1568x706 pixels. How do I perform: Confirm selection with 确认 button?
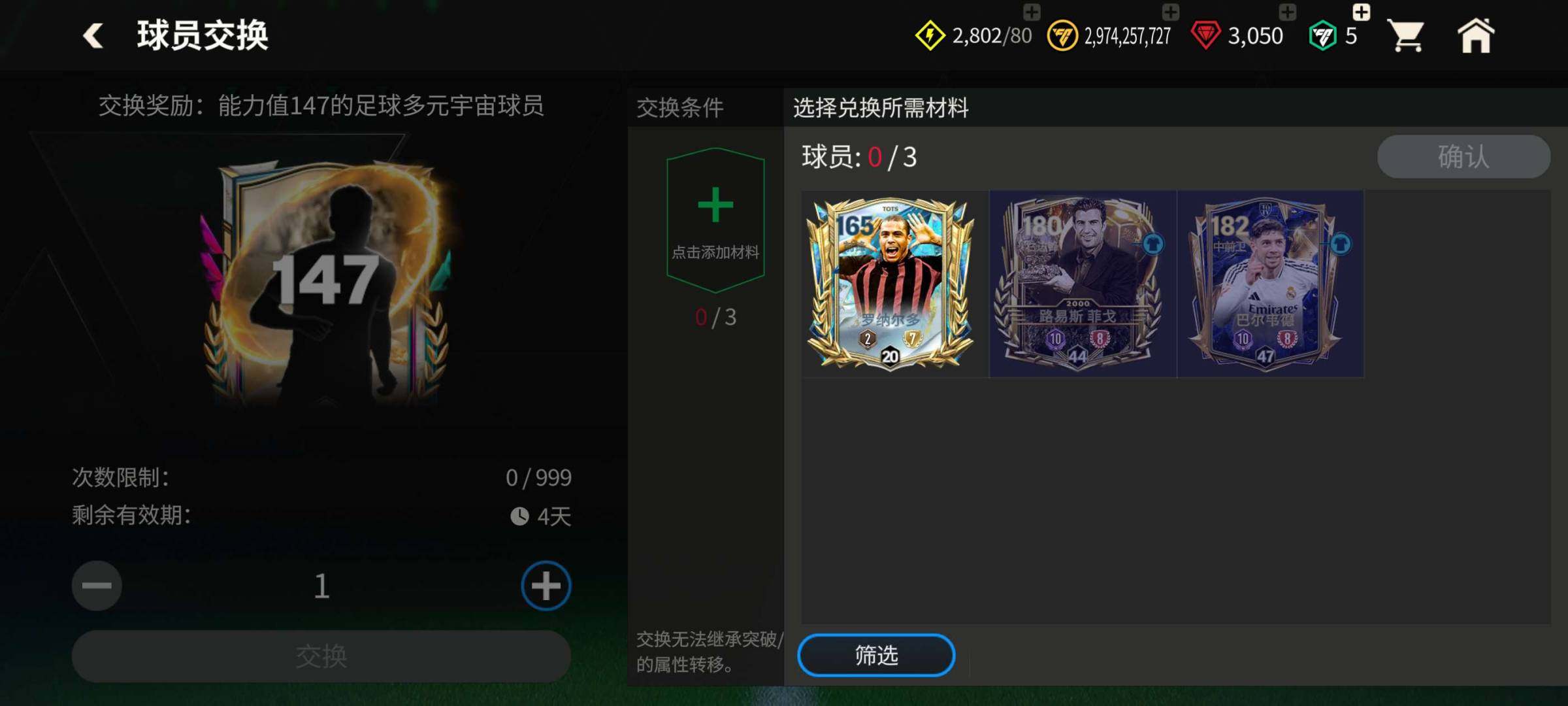coord(1463,157)
